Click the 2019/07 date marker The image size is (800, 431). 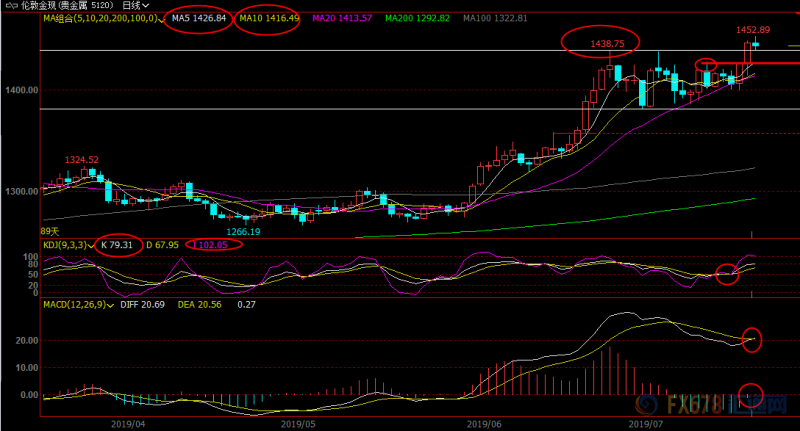click(645, 424)
